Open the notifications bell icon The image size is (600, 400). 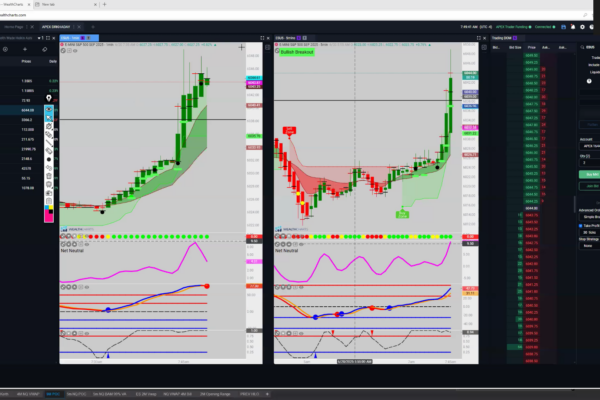(x=573, y=27)
